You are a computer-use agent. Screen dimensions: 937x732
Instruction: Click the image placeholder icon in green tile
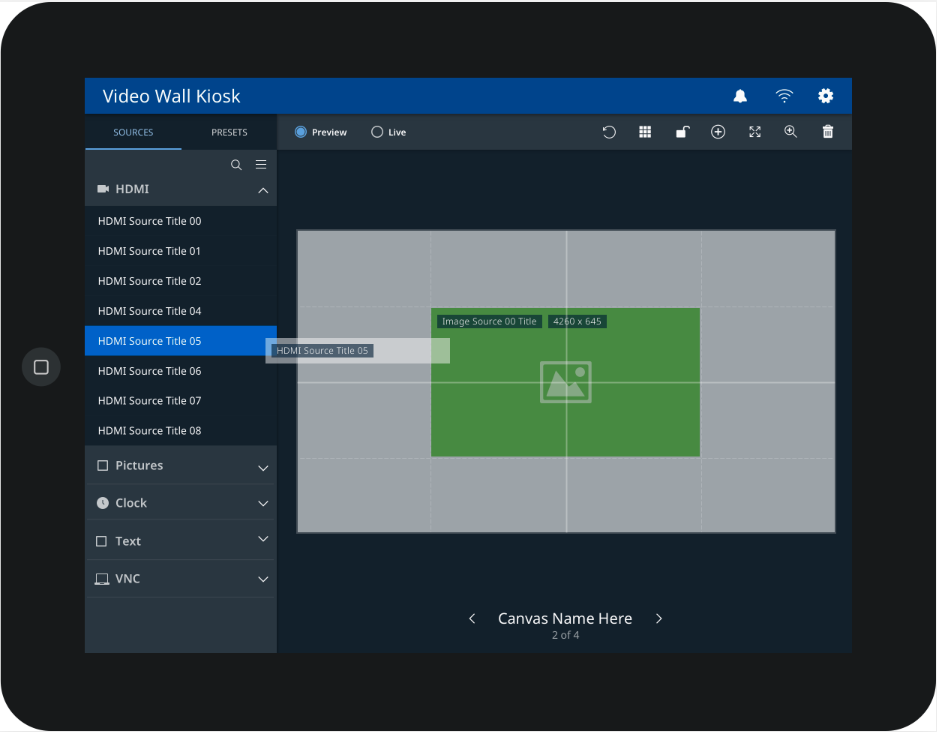565,382
